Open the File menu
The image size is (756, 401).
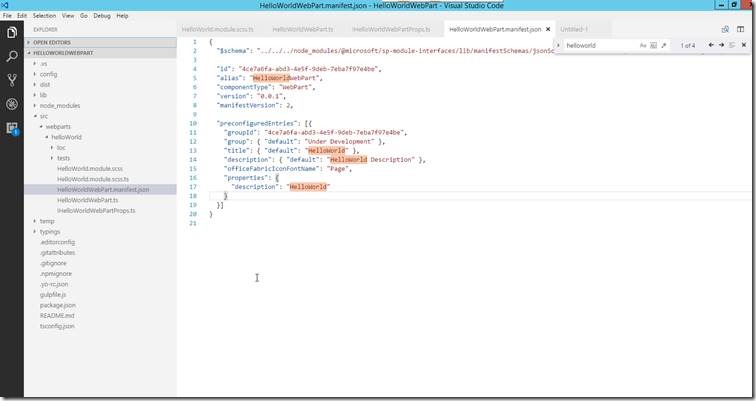coord(7,15)
